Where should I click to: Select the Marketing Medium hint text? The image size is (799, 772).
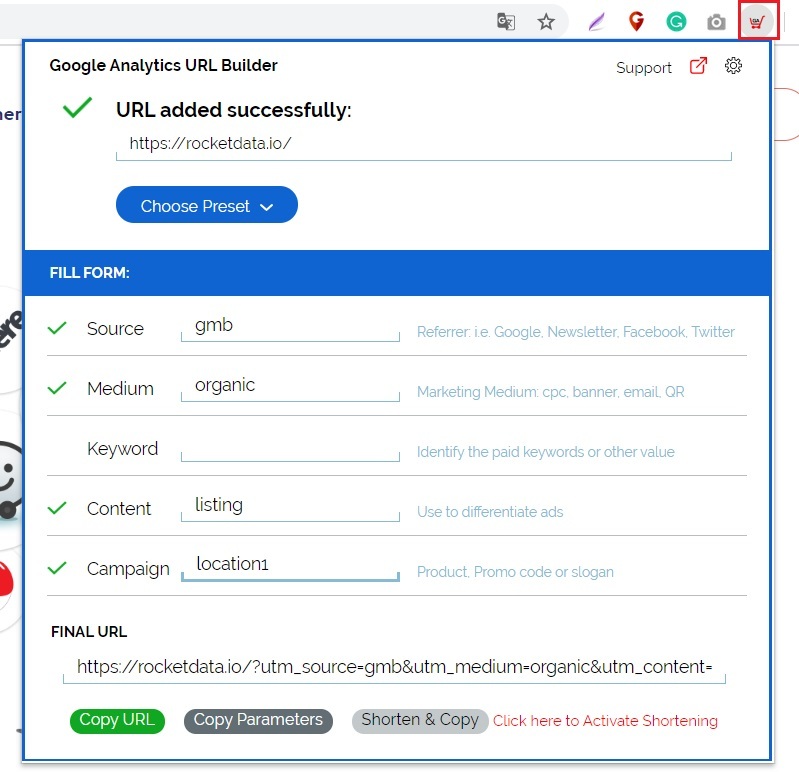[x=550, y=392]
